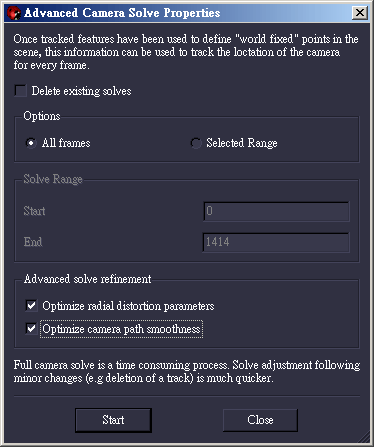Close the dialog with the X button
Viewport: 374px width, 447px height.
[360, 13]
